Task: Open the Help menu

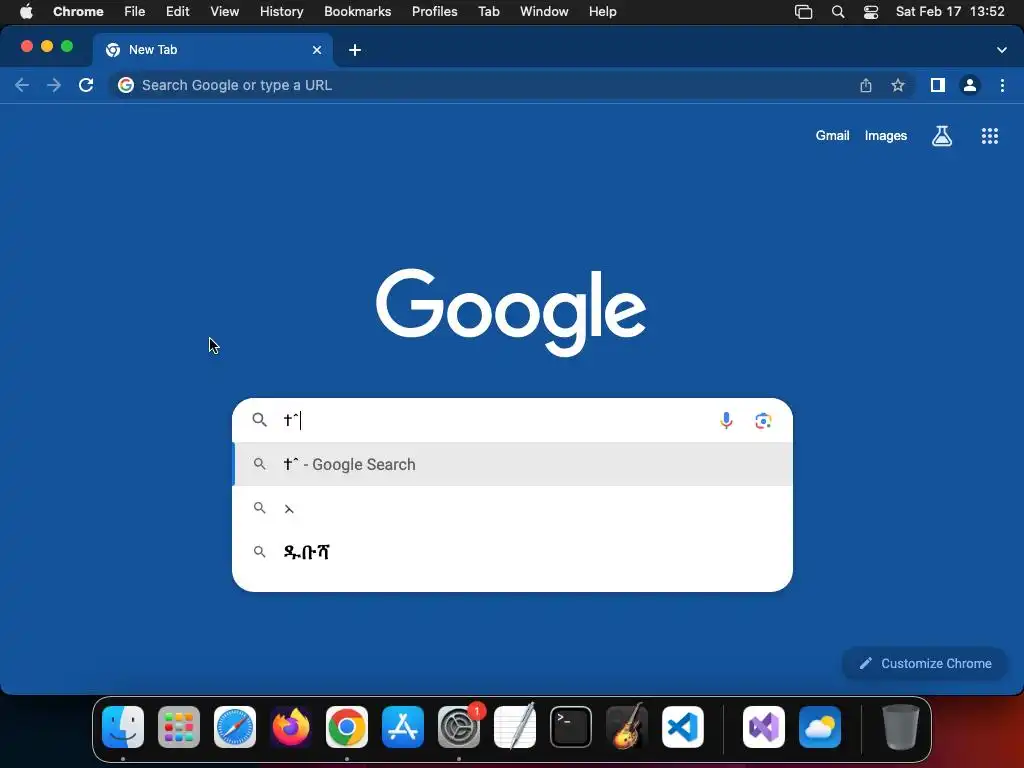Action: pyautogui.click(x=602, y=12)
